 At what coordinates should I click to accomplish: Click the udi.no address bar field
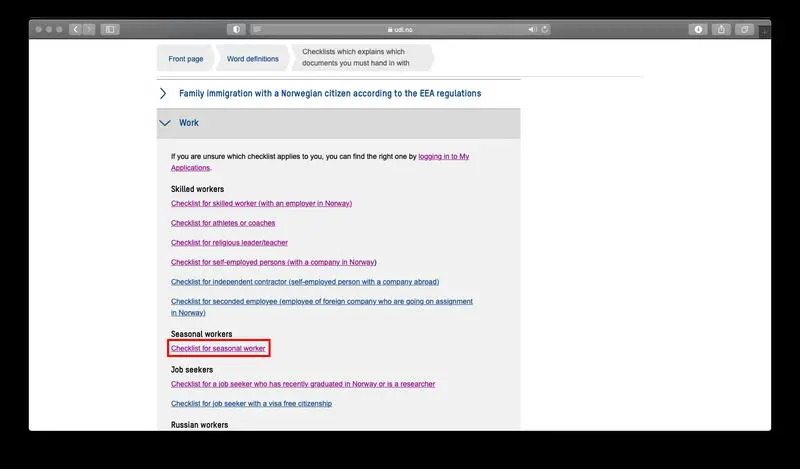[x=400, y=29]
